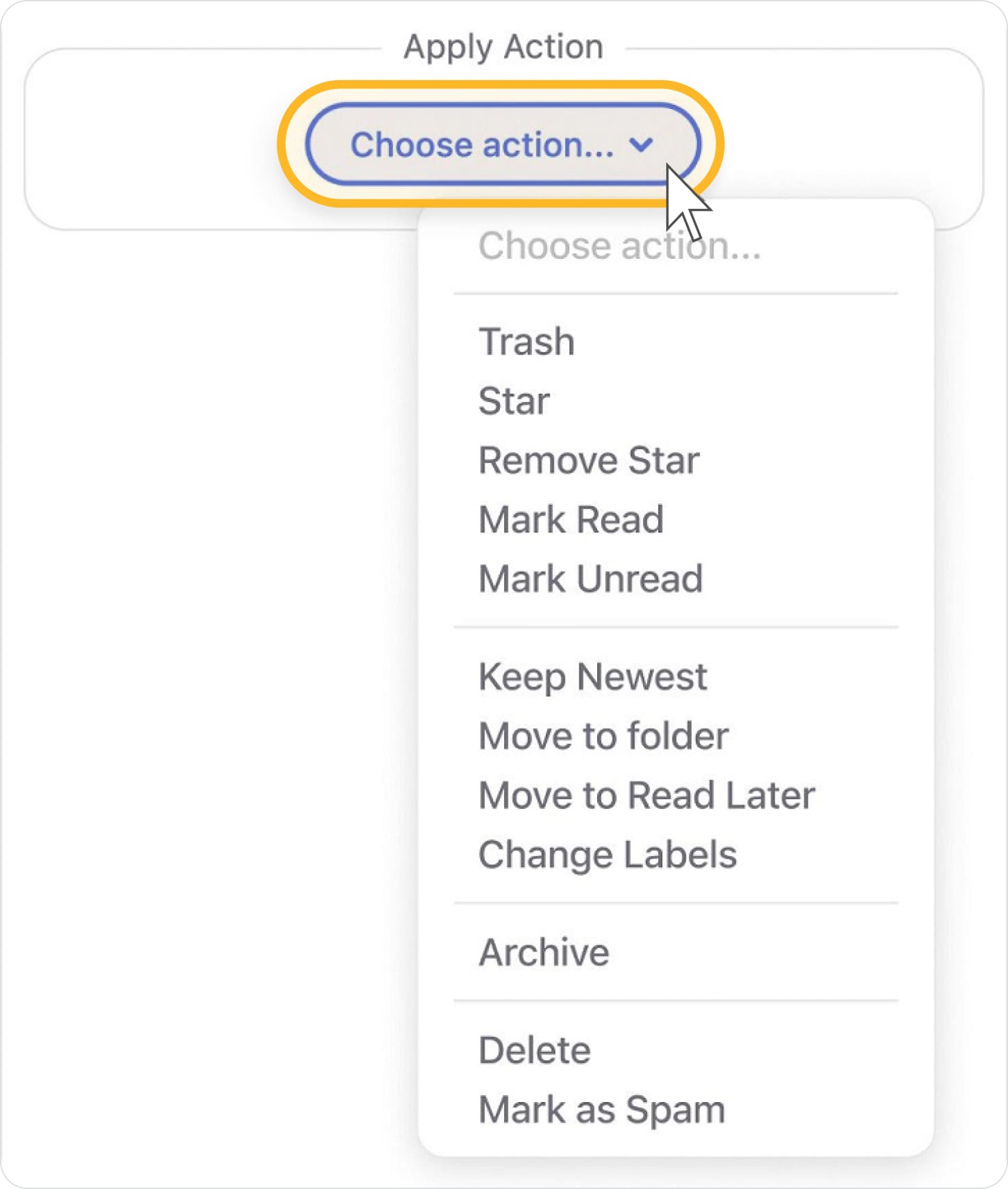Viewport: 1008px width, 1189px height.
Task: Apply the Mark Read action
Action: pyautogui.click(x=571, y=519)
